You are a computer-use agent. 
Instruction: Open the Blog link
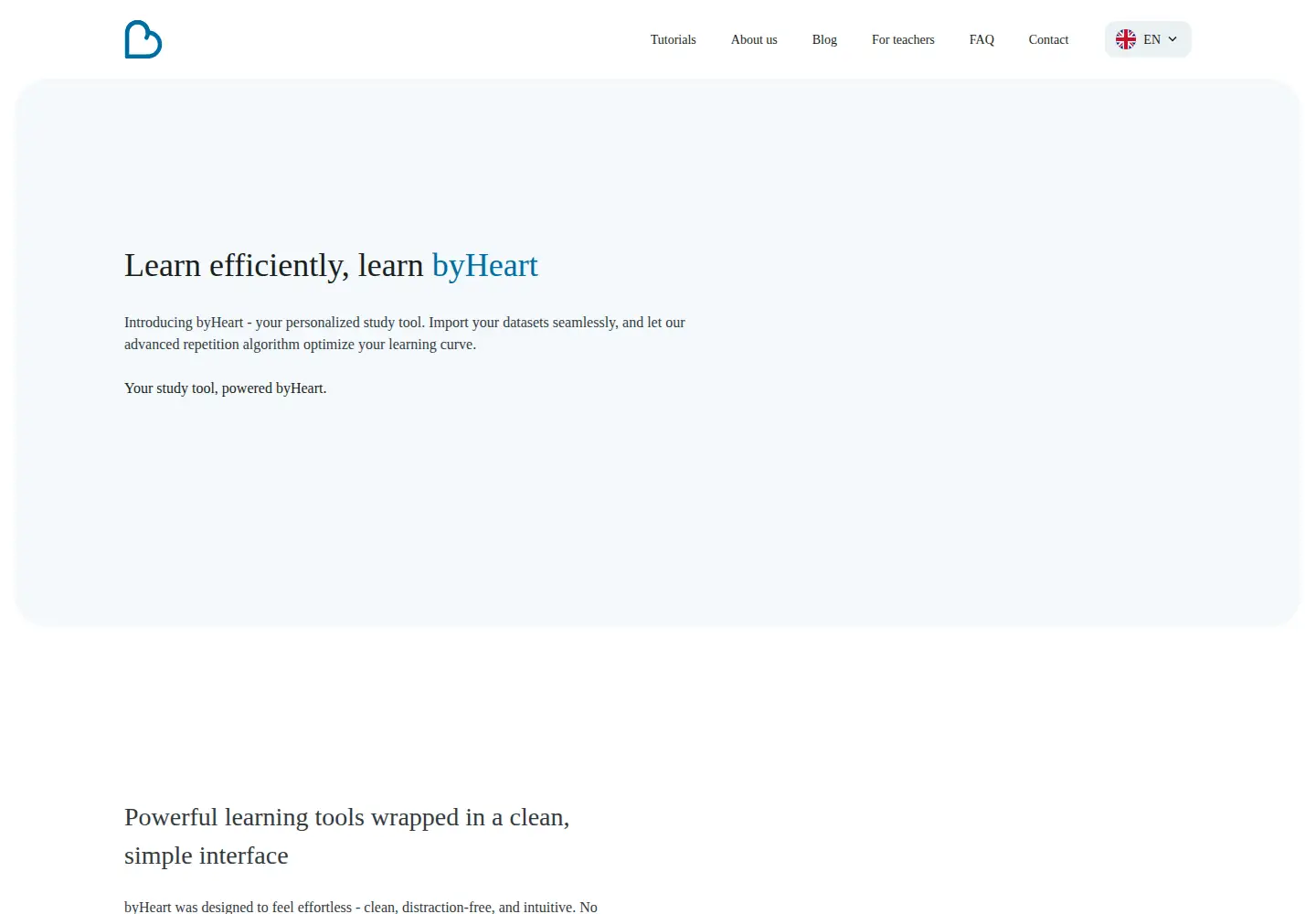point(824,39)
